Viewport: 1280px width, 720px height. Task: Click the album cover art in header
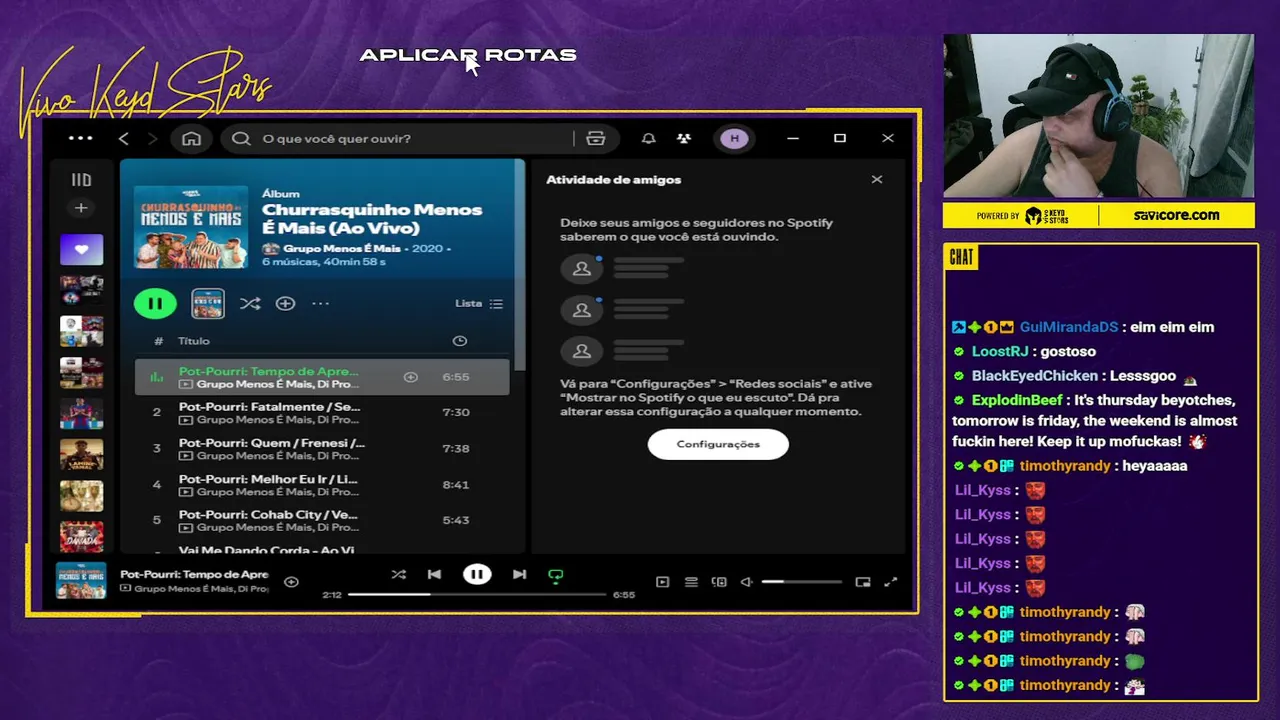click(191, 227)
